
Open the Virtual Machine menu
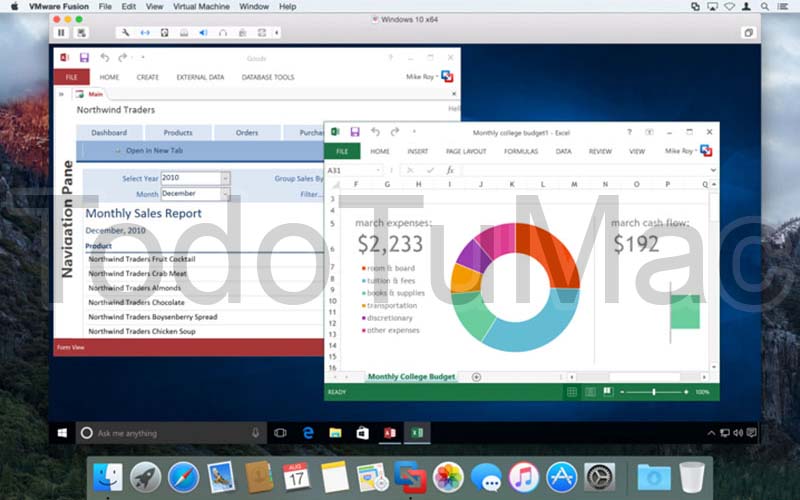201,7
